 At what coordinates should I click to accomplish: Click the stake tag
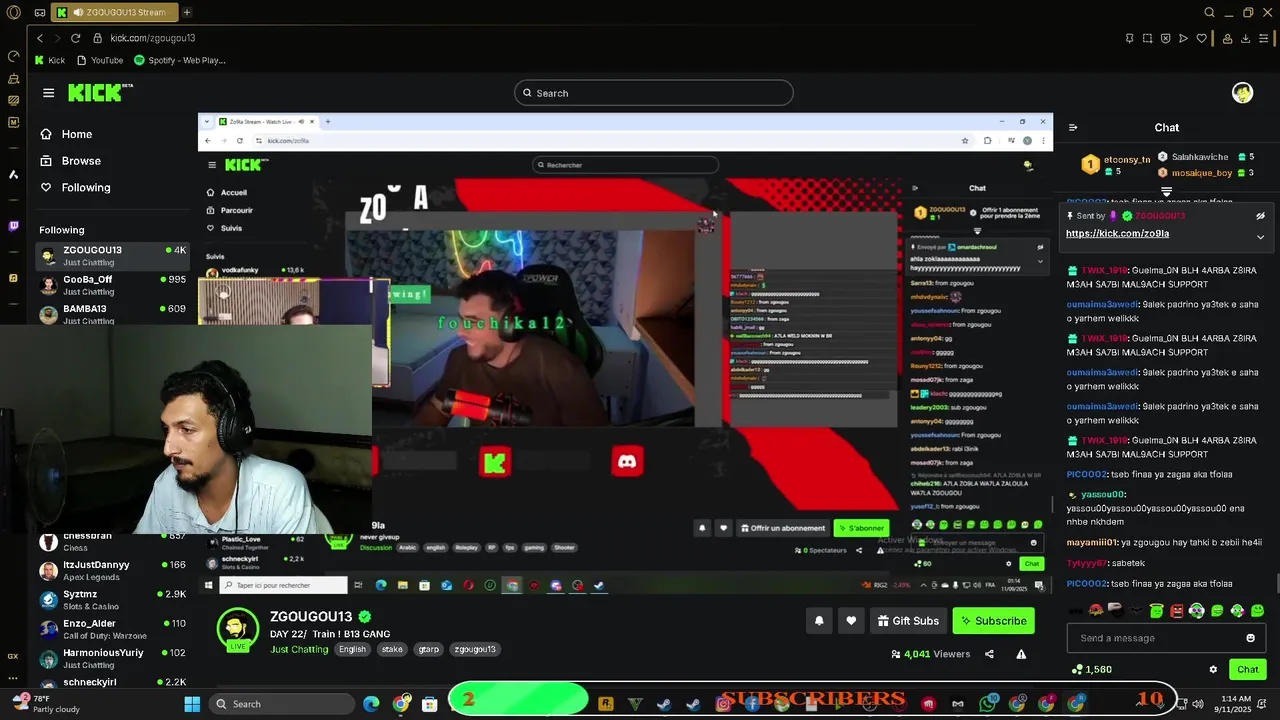click(392, 649)
